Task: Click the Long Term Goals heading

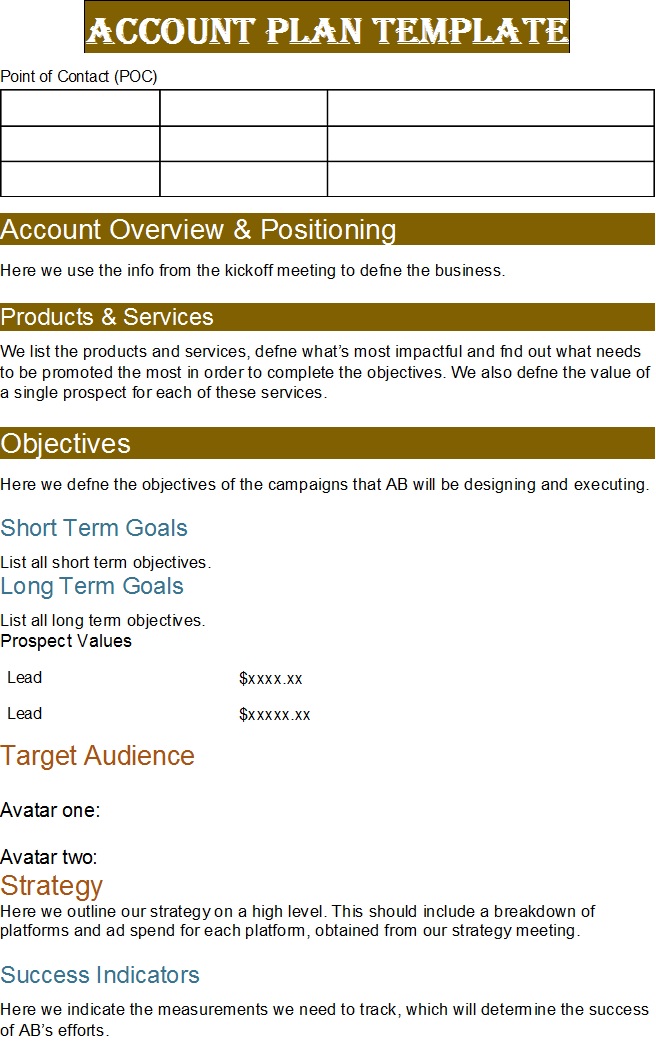Action: pos(92,586)
